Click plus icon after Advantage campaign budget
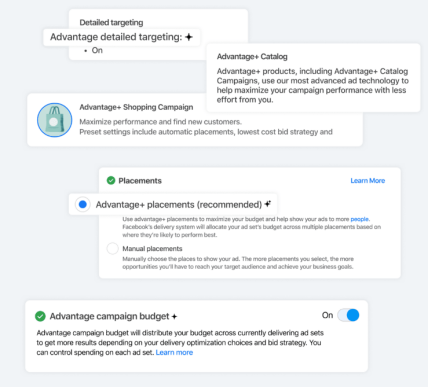 174,317
